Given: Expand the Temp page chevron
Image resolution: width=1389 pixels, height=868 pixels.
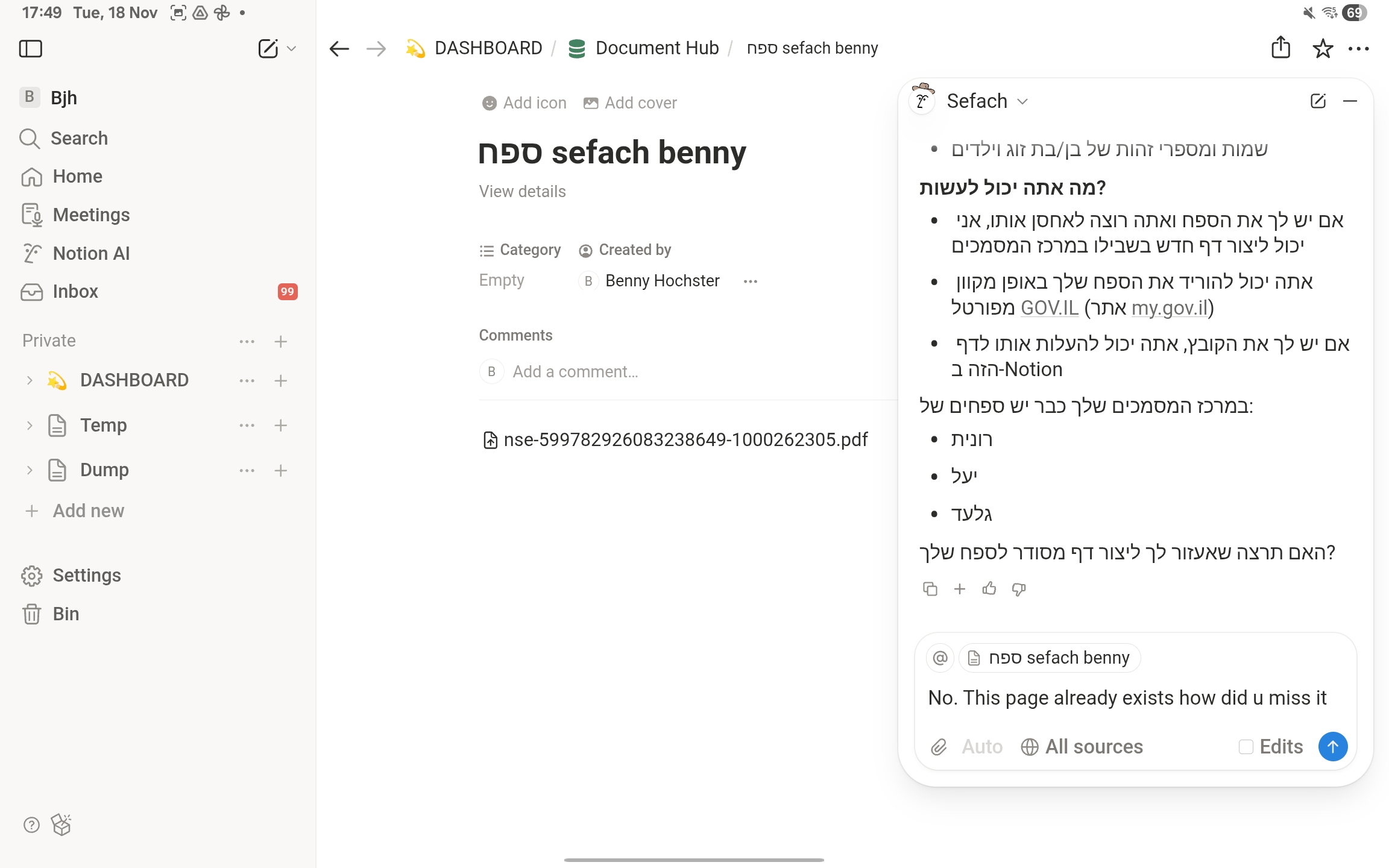Looking at the screenshot, I should click(x=30, y=426).
